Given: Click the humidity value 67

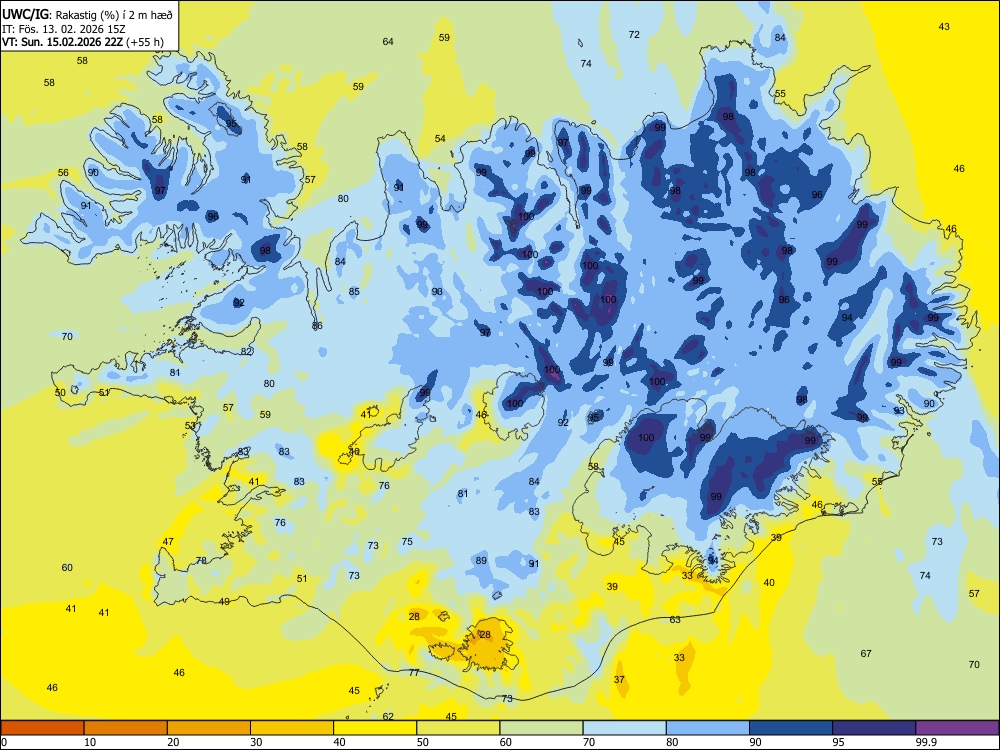Looking at the screenshot, I should [x=865, y=653].
